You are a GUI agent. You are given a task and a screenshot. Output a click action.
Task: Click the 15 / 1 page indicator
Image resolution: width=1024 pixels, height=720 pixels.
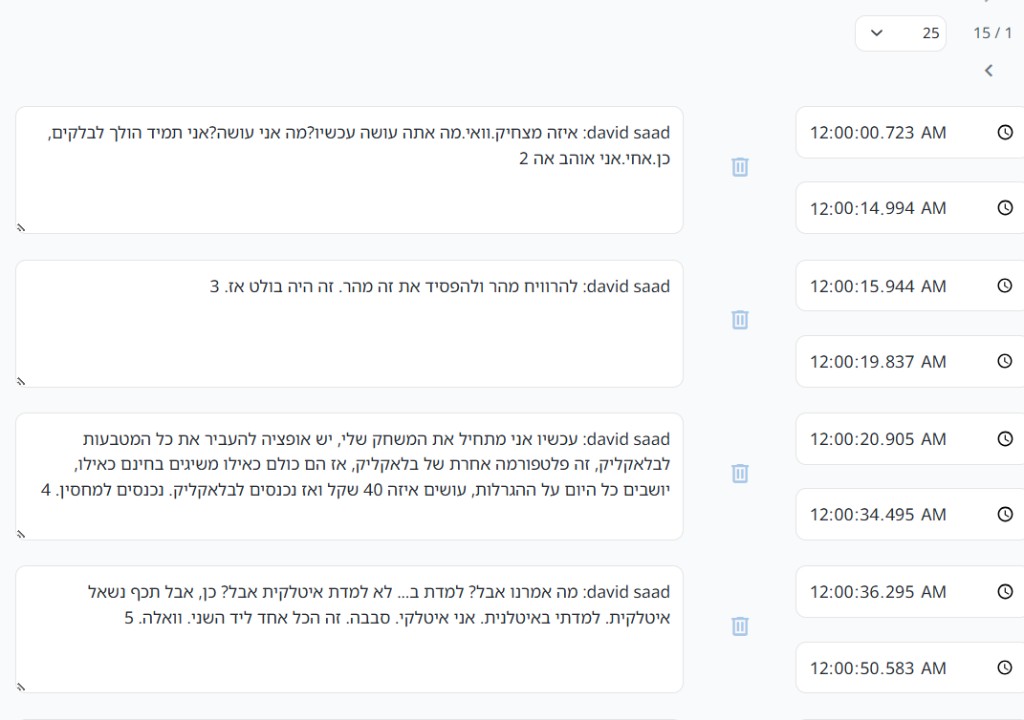pyautogui.click(x=992, y=33)
